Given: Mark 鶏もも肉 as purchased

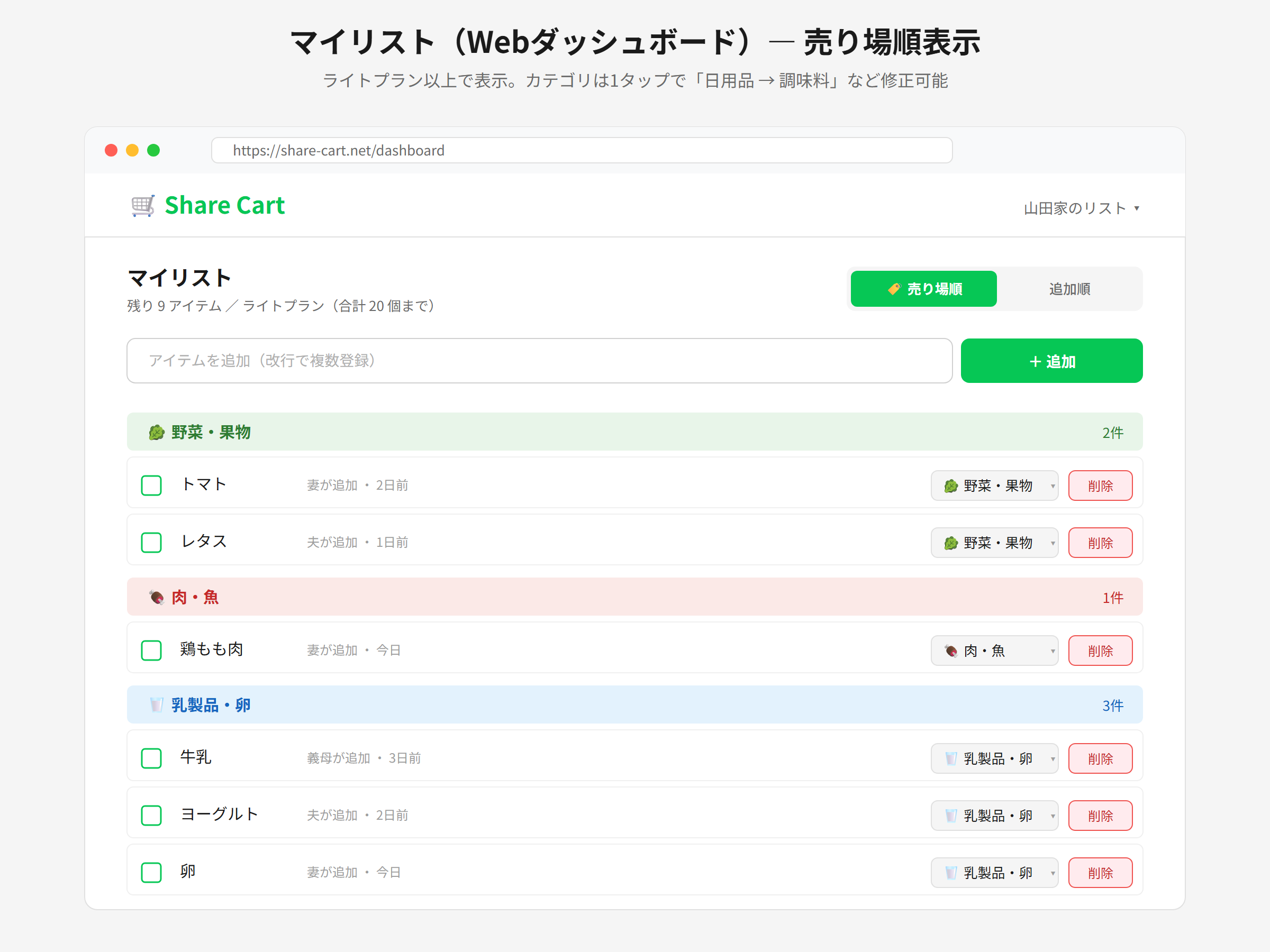Looking at the screenshot, I should pos(151,650).
